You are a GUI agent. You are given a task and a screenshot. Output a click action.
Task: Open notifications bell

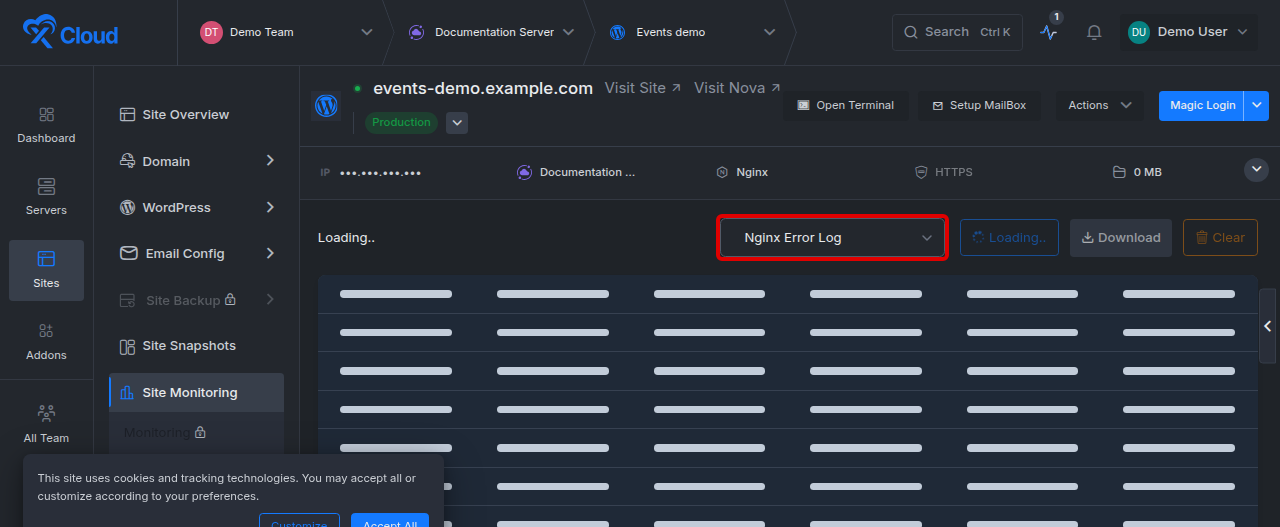1094,32
